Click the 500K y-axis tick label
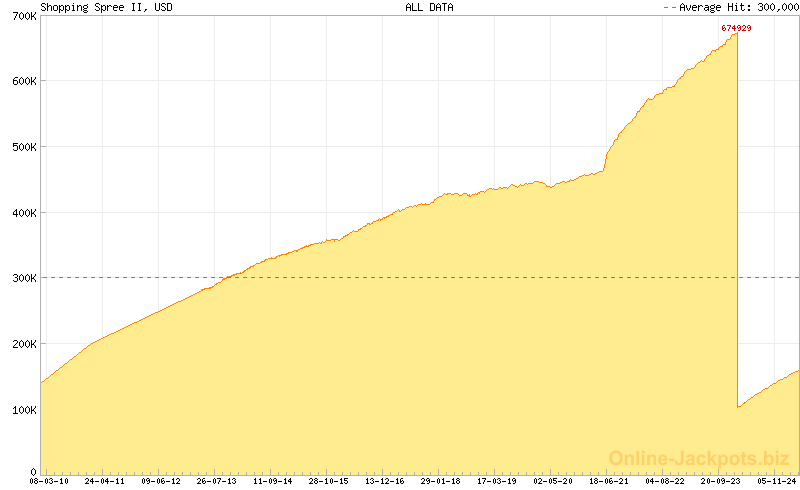This screenshot has width=800, height=490. [x=24, y=147]
